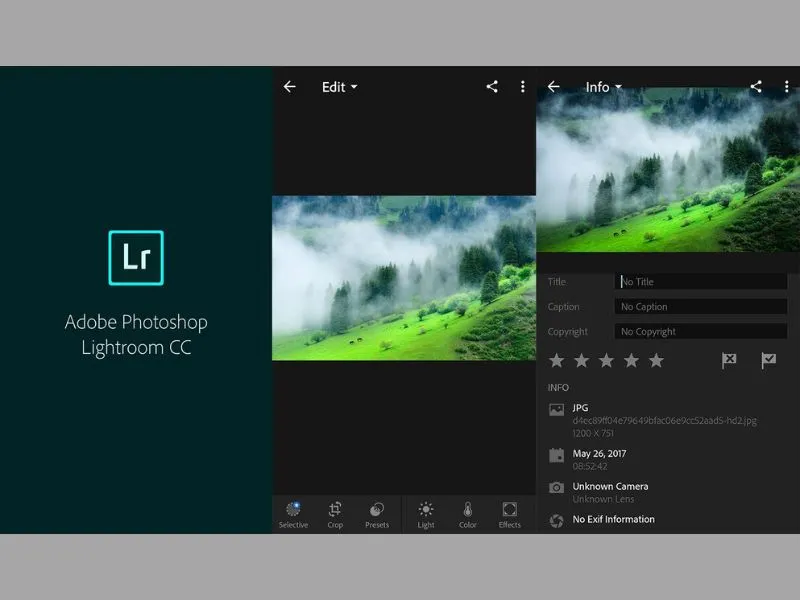Go back from the Info screen
Screen dimensions: 800x600
click(554, 87)
